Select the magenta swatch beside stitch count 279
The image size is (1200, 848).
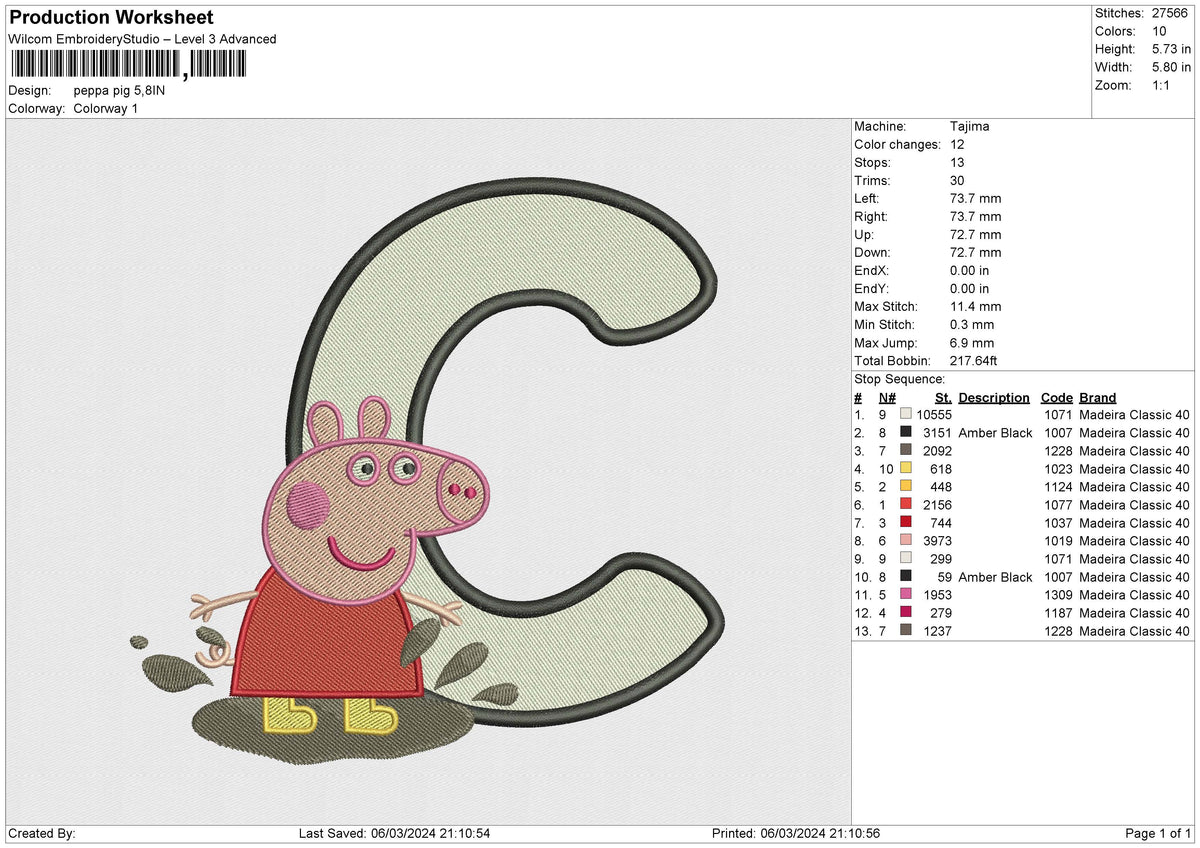(906, 612)
